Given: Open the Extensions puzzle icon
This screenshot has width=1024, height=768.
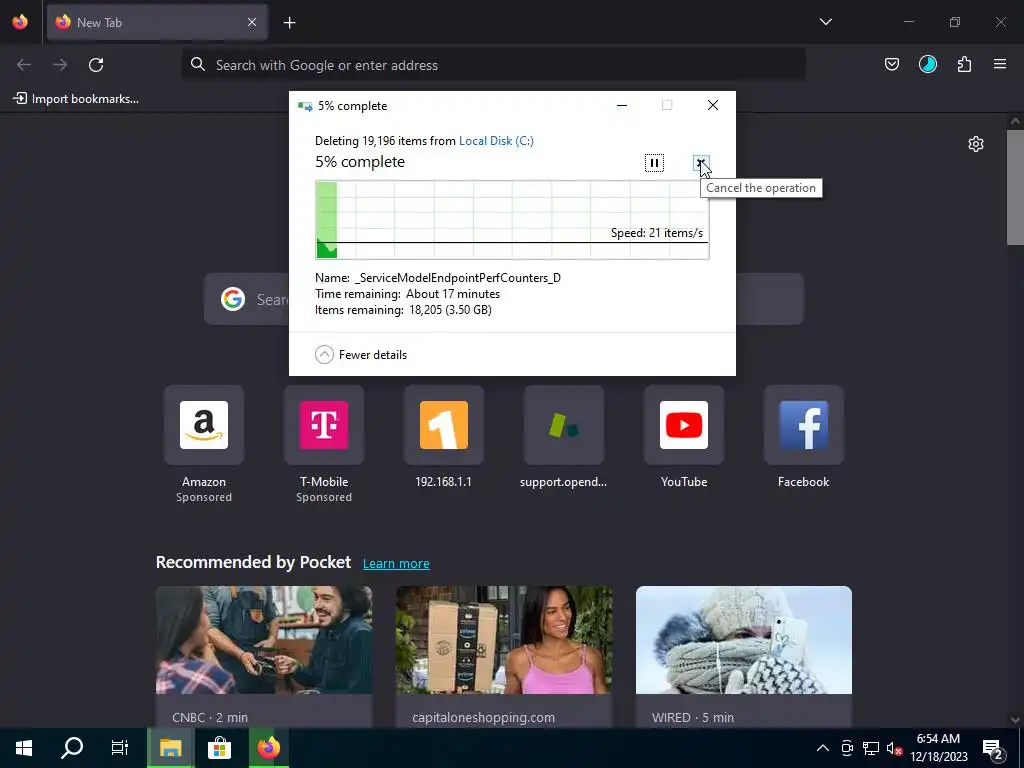Looking at the screenshot, I should click(x=964, y=64).
